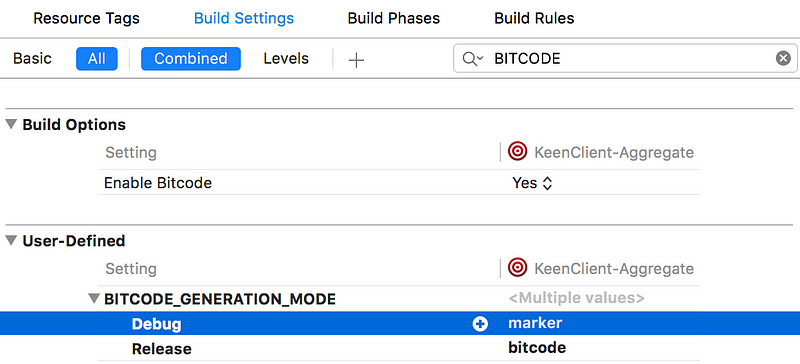Viewport: 800px width, 364px height.
Task: Click the plus icon to add build setting
Action: [356, 60]
